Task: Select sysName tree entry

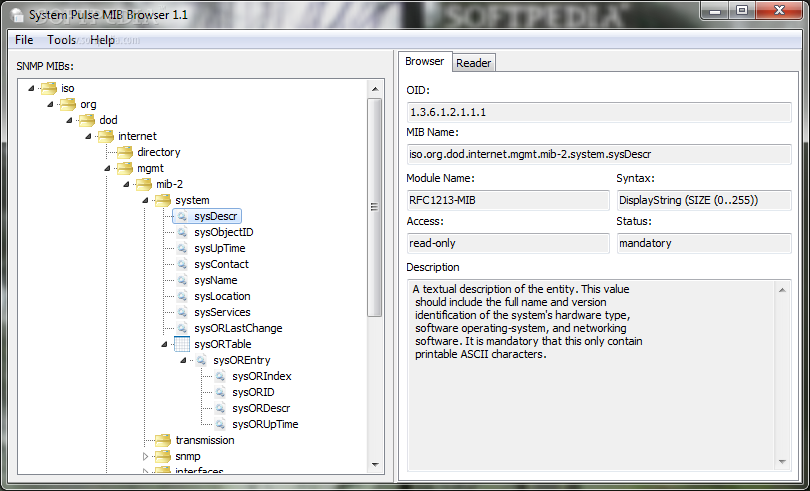Action: pos(216,281)
